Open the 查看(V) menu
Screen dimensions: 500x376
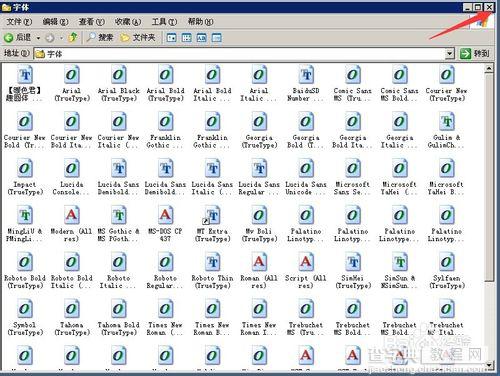pos(91,22)
